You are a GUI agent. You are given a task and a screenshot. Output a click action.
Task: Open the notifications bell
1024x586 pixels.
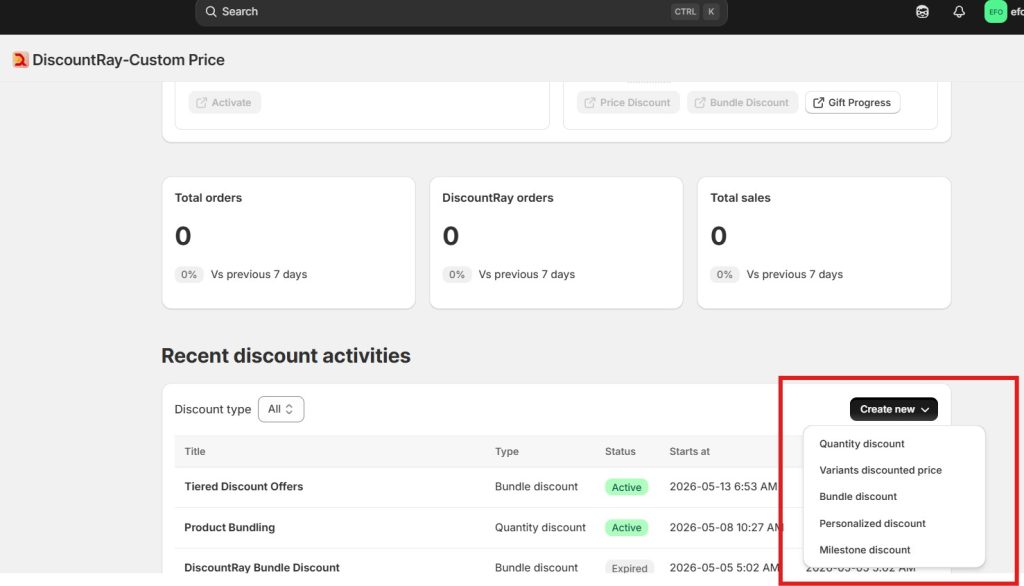coord(959,12)
